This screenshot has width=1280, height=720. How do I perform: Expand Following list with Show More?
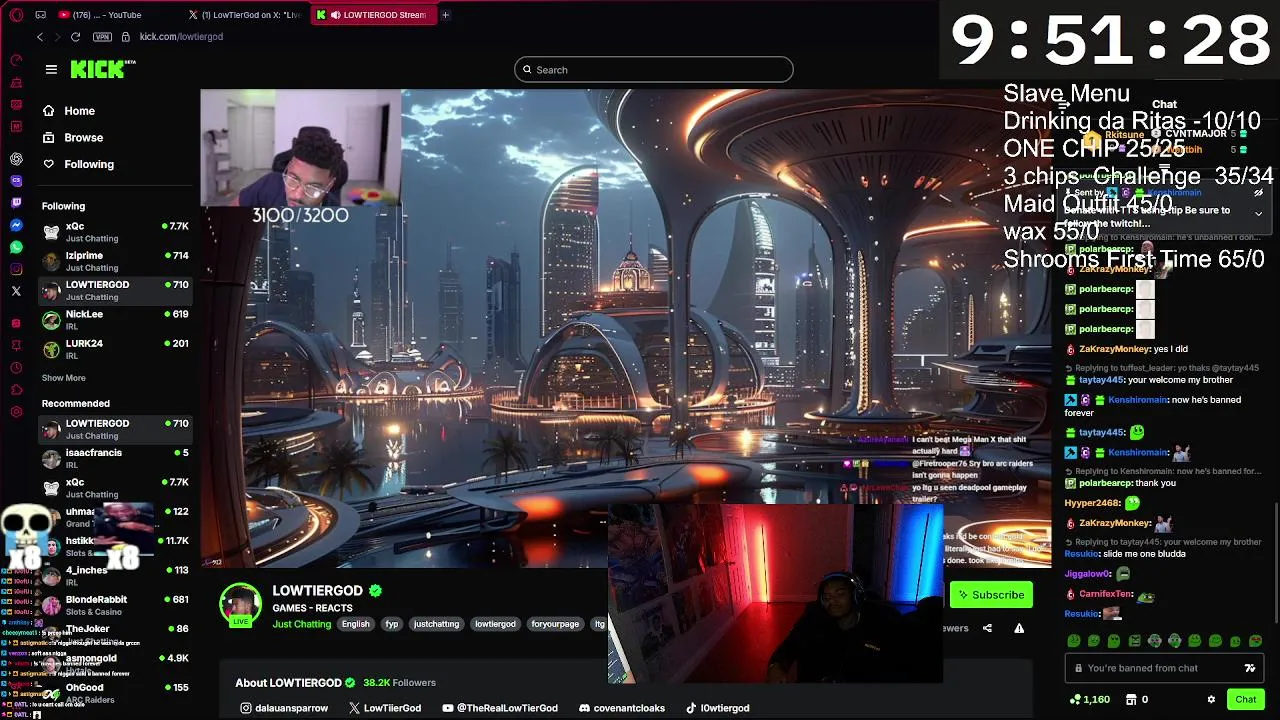(x=63, y=378)
